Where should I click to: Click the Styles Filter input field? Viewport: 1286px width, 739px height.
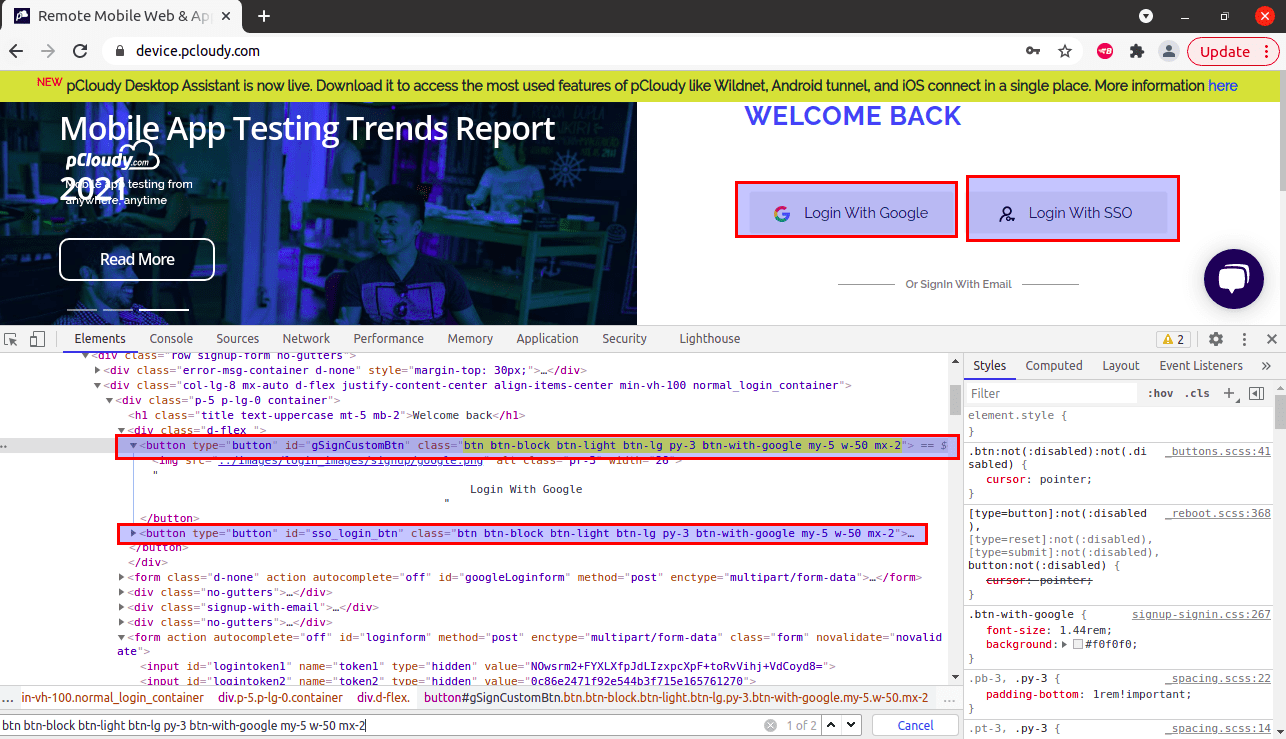(x=1052, y=393)
